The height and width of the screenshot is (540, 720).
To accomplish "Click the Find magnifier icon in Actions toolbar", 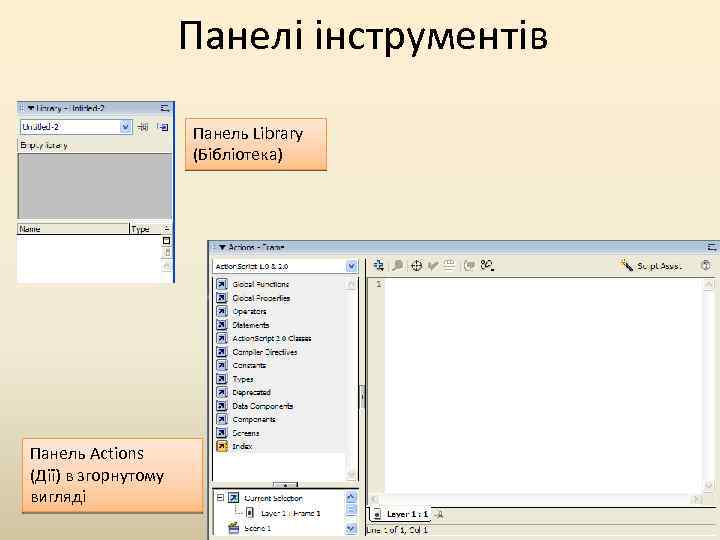I will (398, 265).
